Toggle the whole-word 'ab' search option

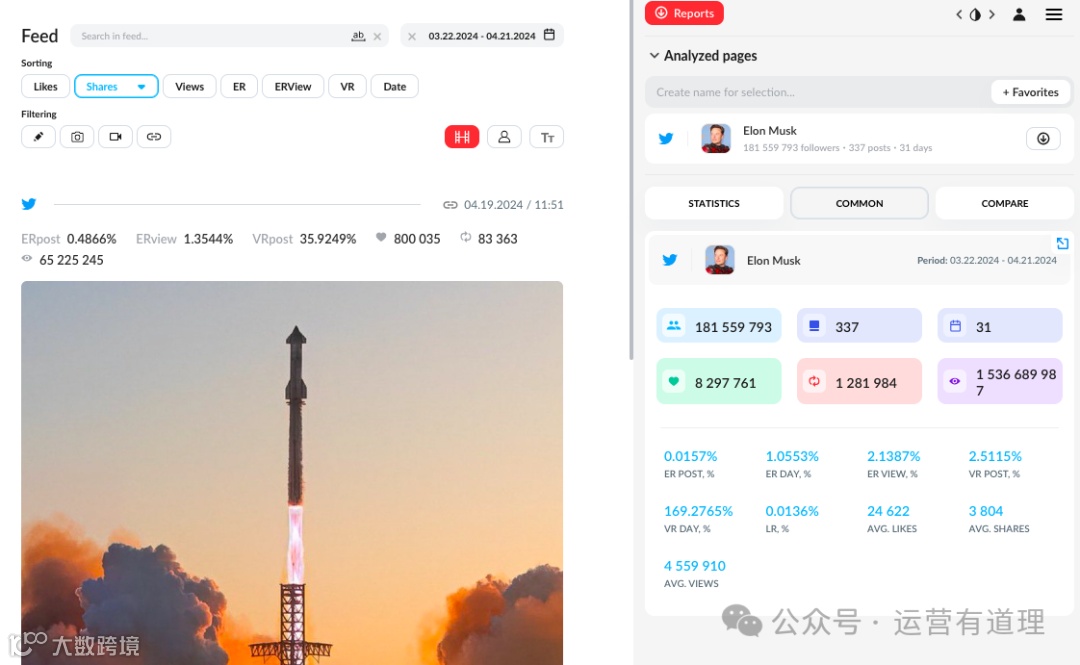(358, 36)
